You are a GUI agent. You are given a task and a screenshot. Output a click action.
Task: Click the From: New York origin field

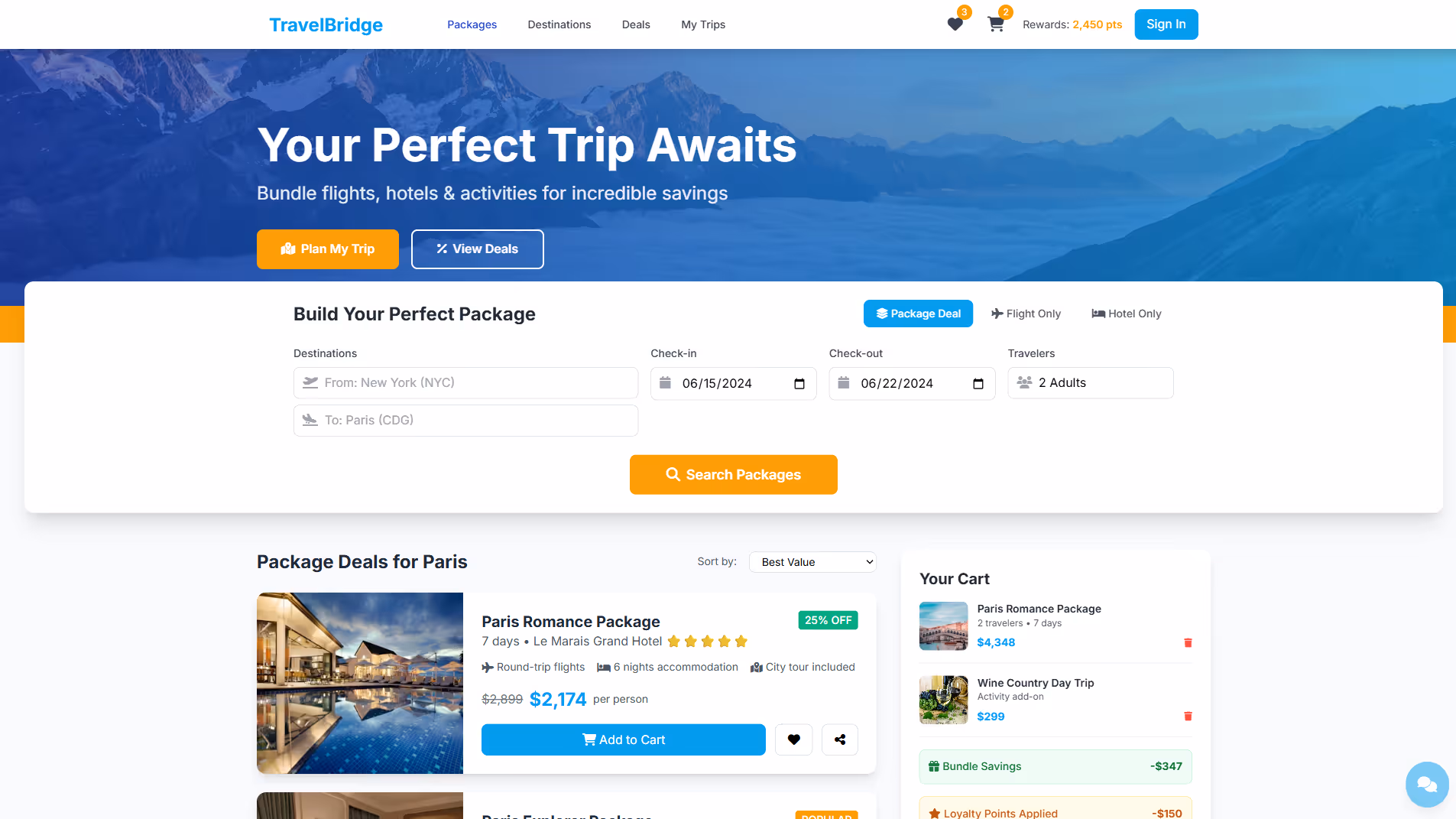click(465, 383)
